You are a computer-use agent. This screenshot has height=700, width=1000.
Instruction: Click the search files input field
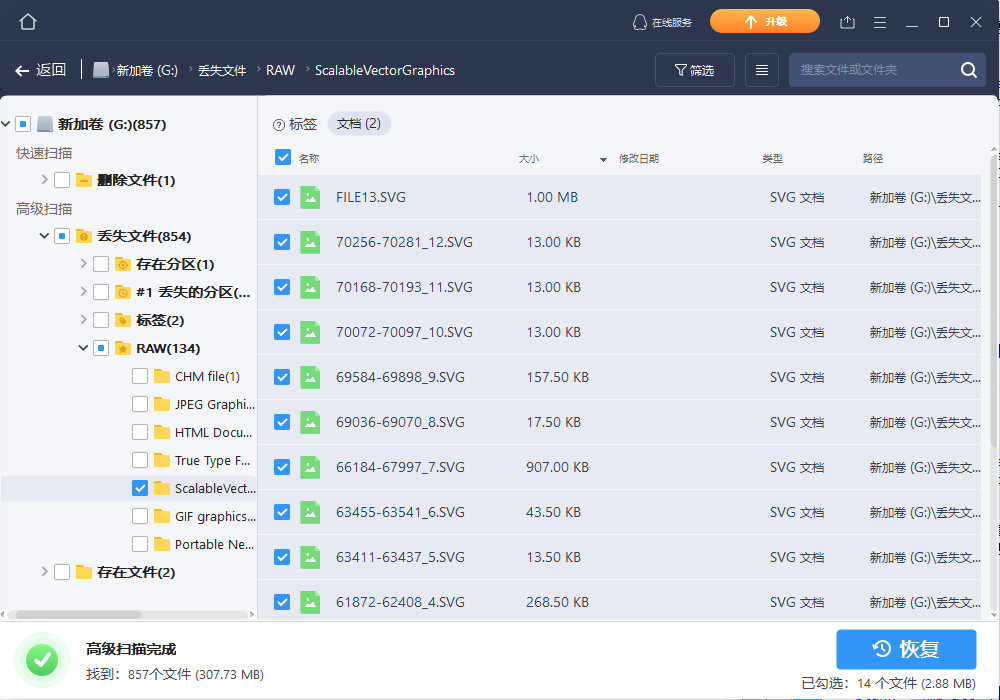coord(872,70)
